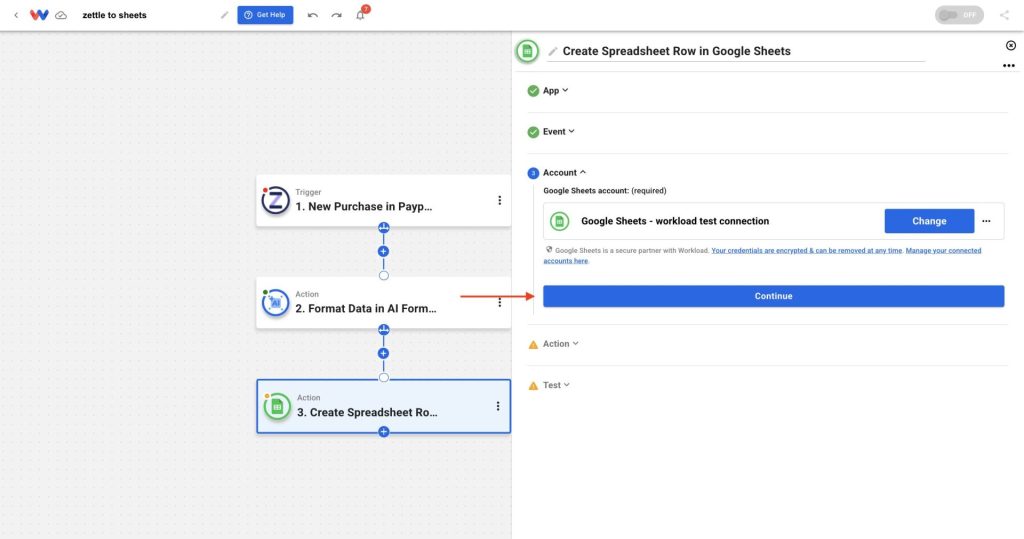Click path icon below trigger card

coord(383,227)
